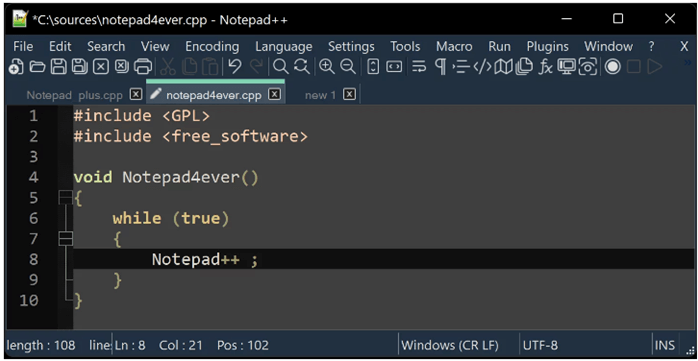Toggle Word Wrap in the toolbar
Viewport: 698px width, 361px height.
click(x=418, y=67)
